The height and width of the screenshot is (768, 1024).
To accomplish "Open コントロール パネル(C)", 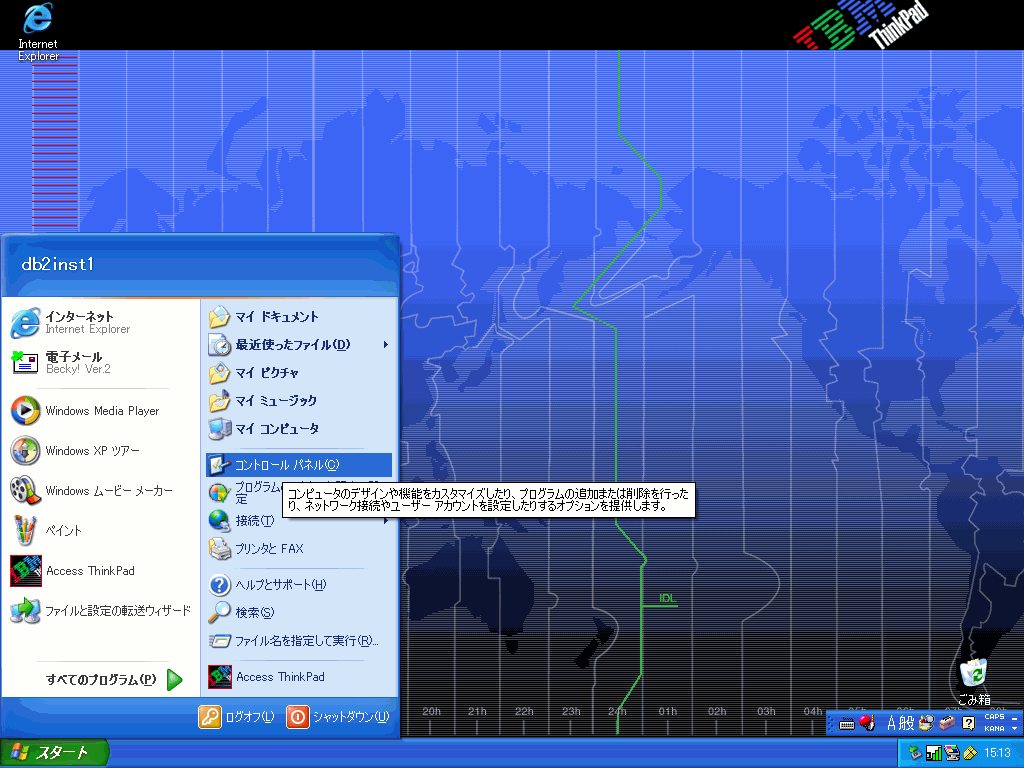I will [x=299, y=465].
